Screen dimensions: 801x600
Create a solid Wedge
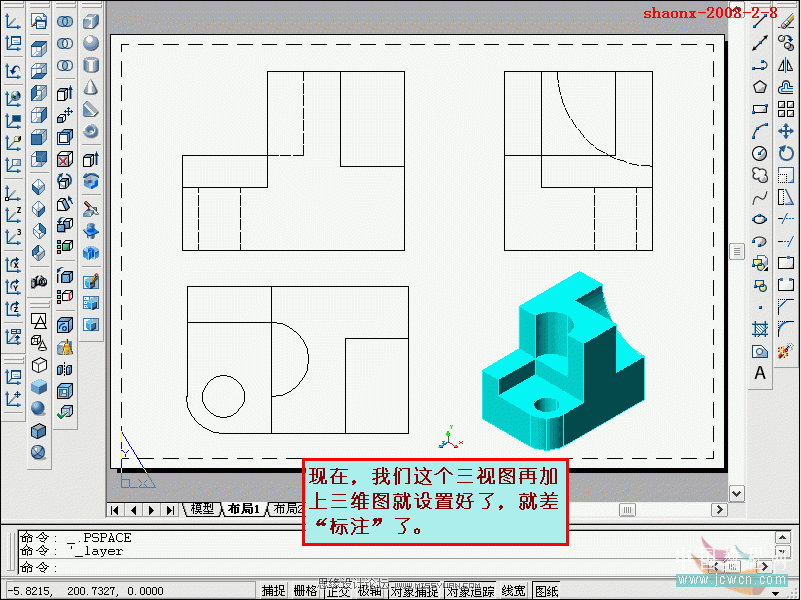pos(91,109)
